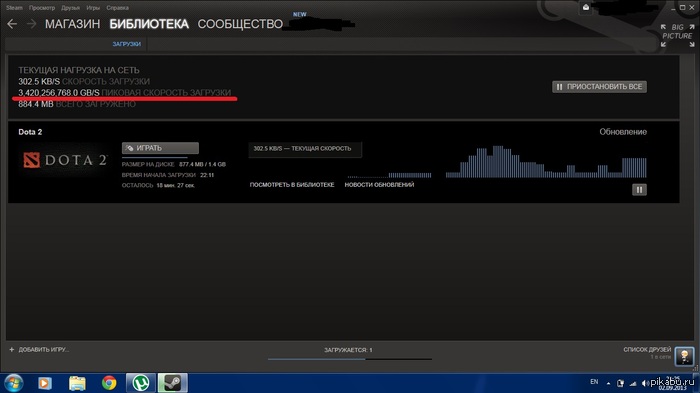700x393 pixels.
Task: Open Google Chrome from taskbar
Action: click(x=109, y=383)
